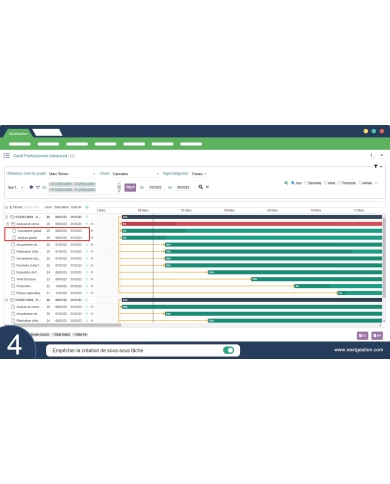Collapse the first Analyse et conce group
390x484 pixels.
[8, 224]
